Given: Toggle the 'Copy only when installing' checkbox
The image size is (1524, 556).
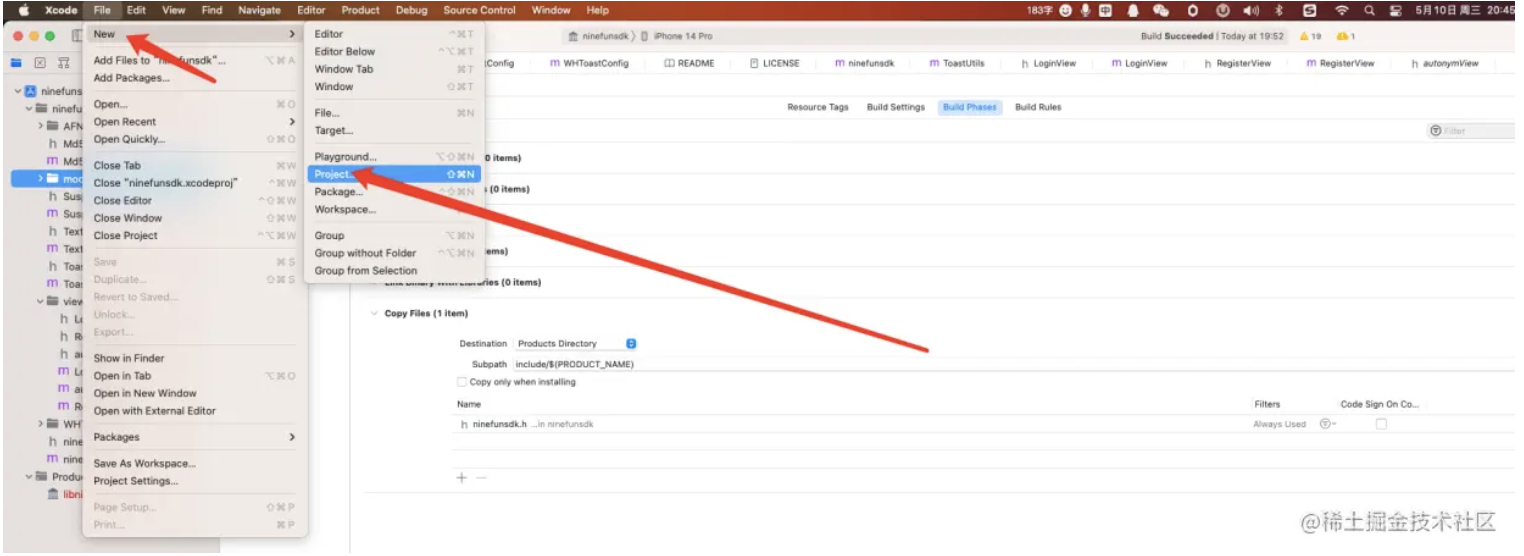Looking at the screenshot, I should pos(462,382).
